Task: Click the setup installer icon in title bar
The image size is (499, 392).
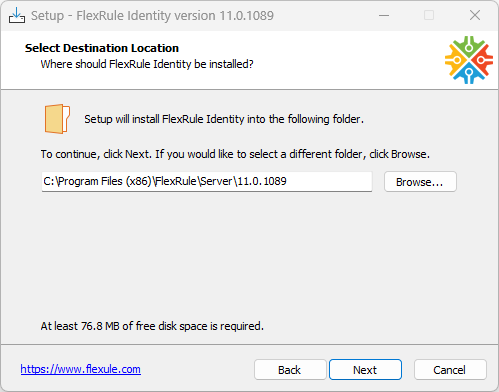Action: pyautogui.click(x=17, y=15)
